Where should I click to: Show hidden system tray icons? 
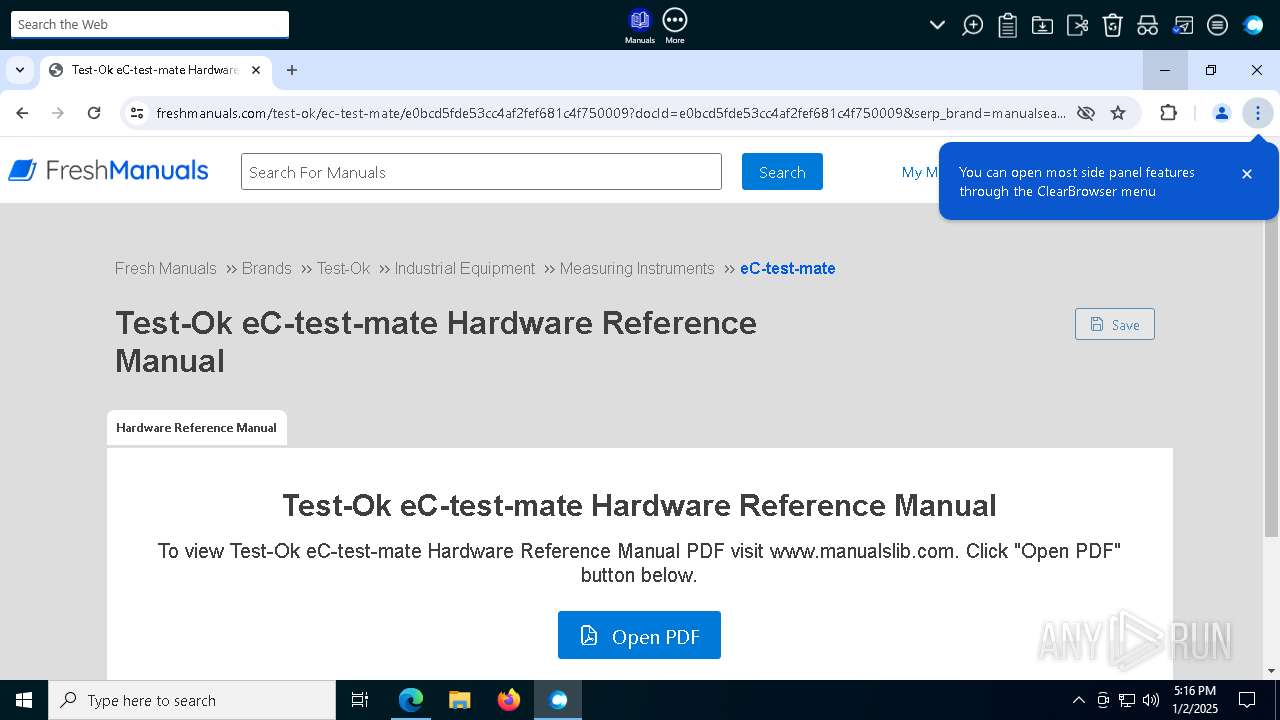pos(1078,700)
